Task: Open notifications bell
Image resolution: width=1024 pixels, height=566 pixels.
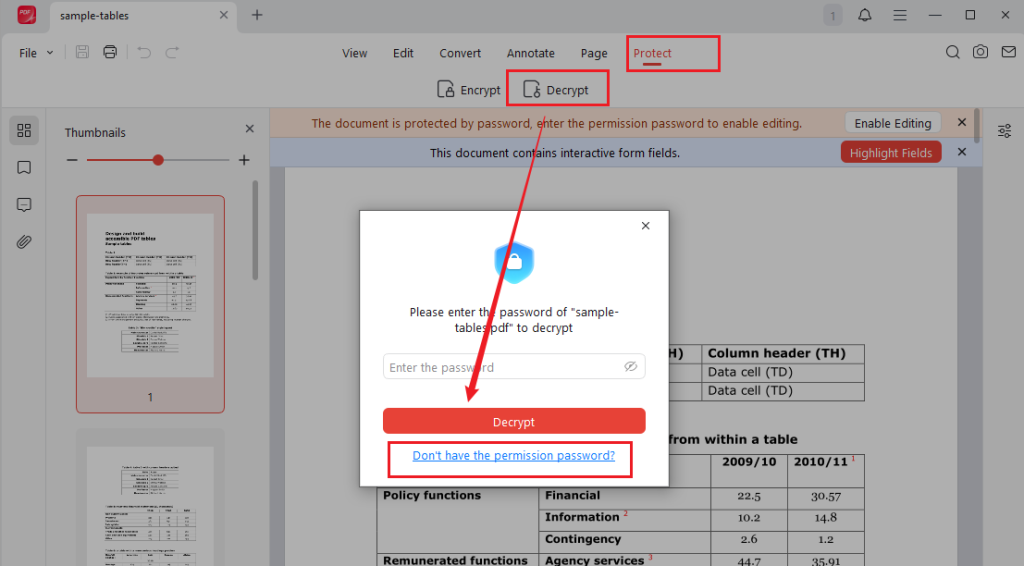Action: pyautogui.click(x=865, y=15)
